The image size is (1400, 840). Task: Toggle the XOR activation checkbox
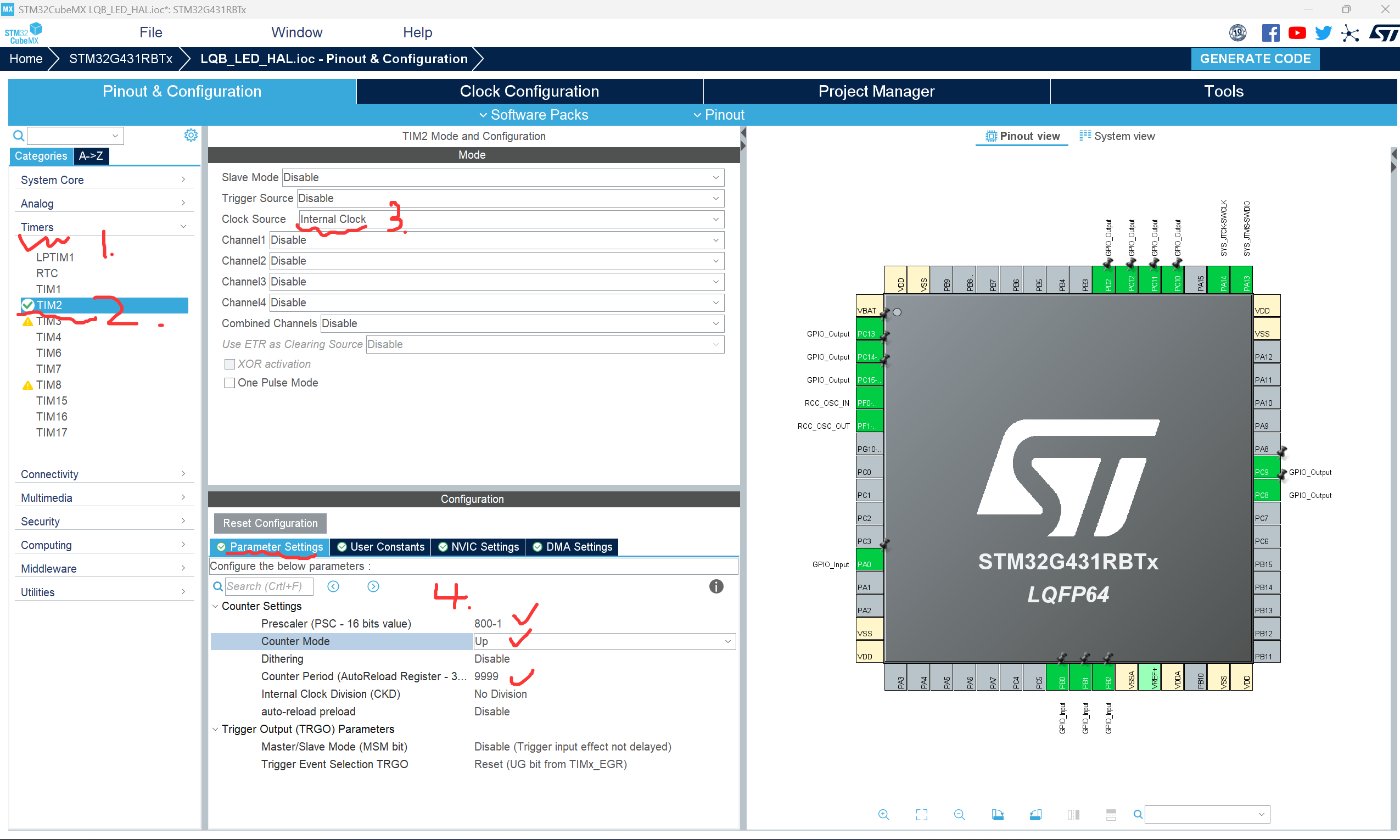(229, 365)
